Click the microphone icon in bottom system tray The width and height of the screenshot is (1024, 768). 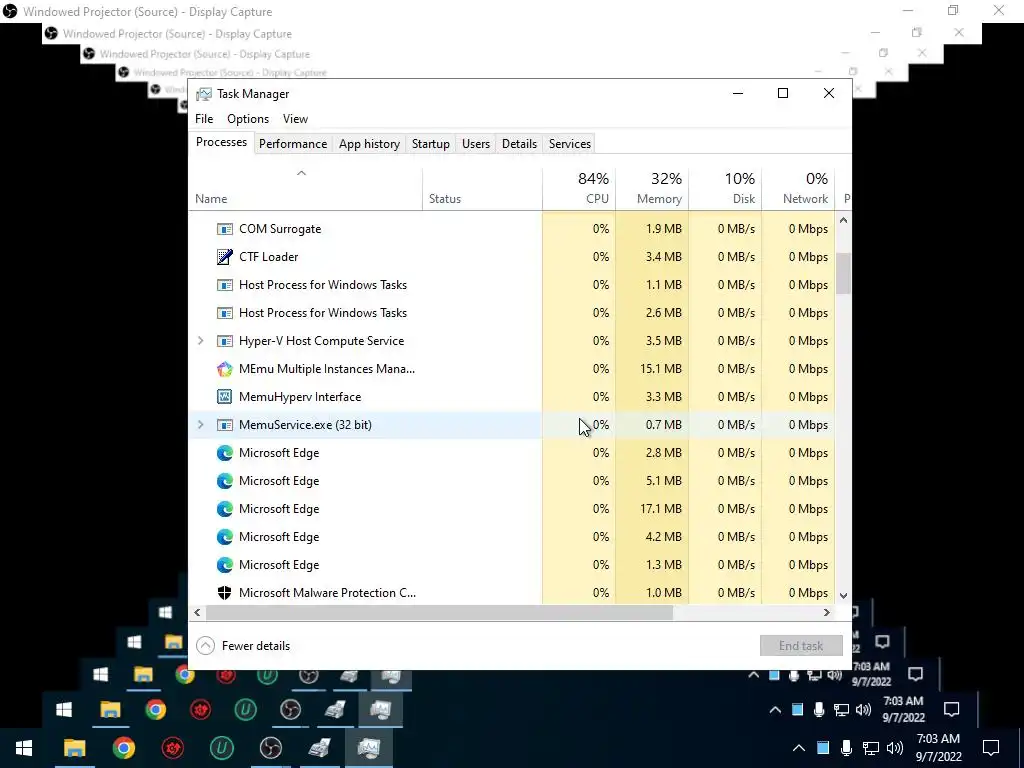pos(846,748)
